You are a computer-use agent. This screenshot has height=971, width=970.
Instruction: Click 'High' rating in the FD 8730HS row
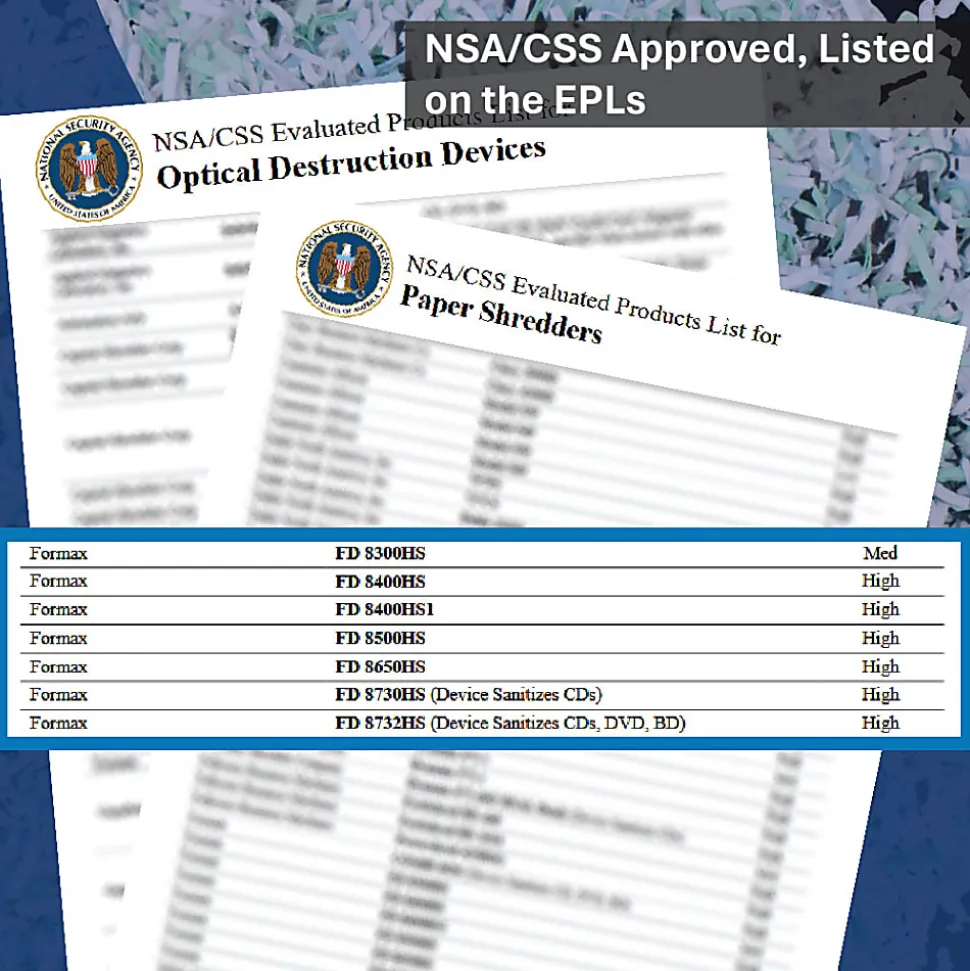[880, 694]
